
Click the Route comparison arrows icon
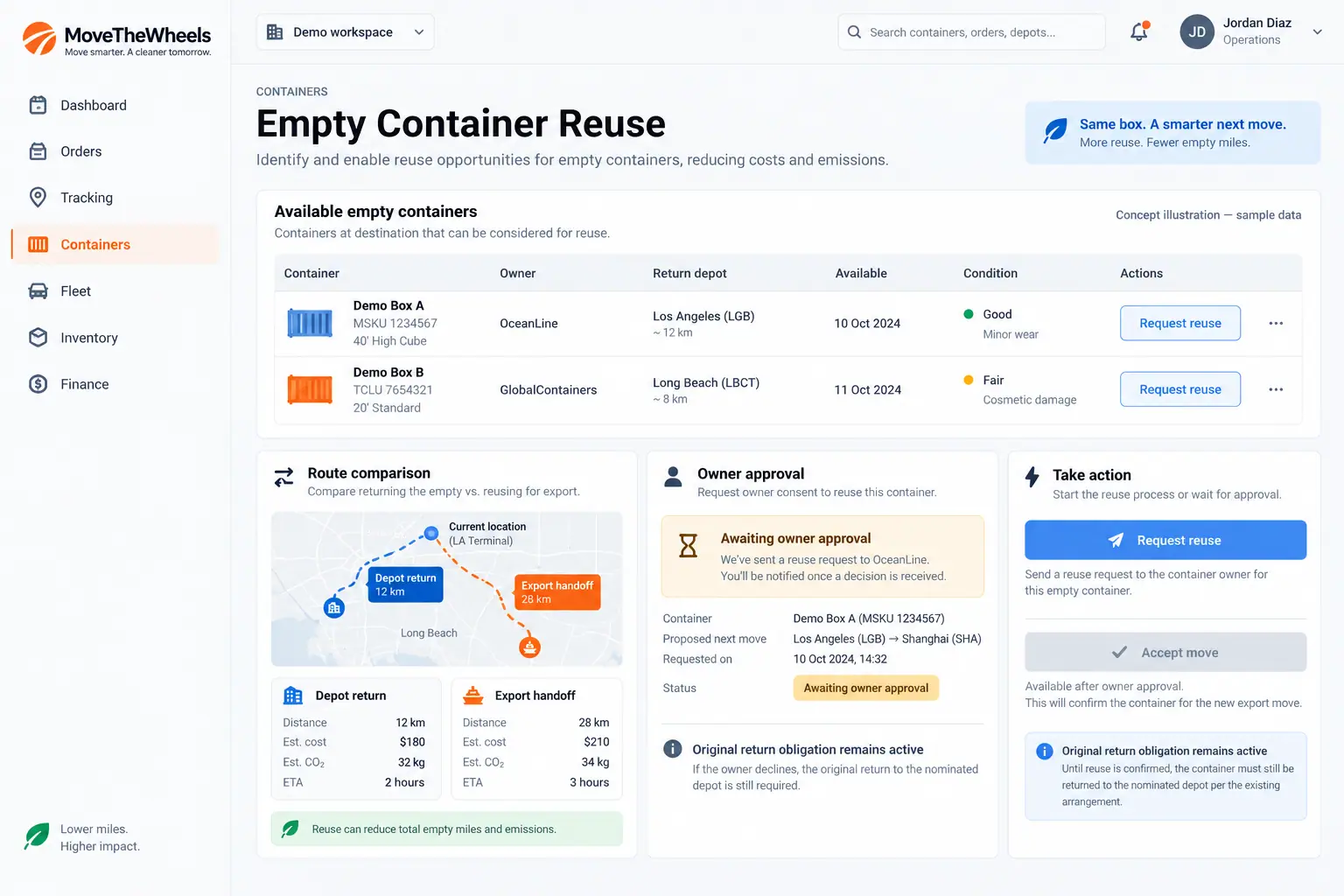[284, 477]
